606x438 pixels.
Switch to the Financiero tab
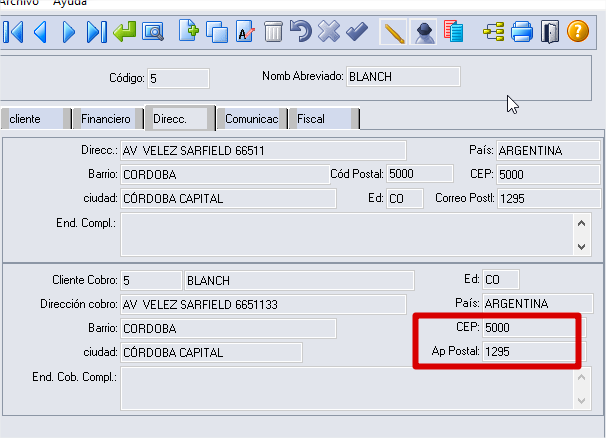tap(108, 119)
